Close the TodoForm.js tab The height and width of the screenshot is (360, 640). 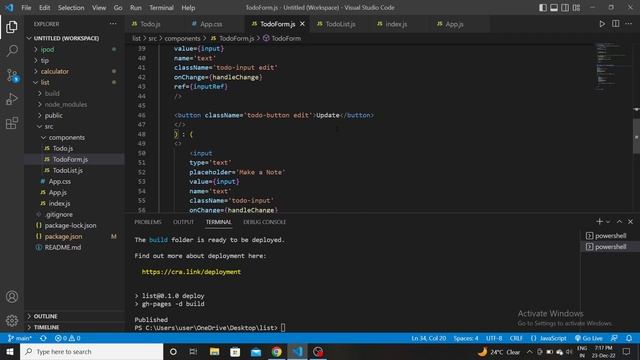(302, 24)
